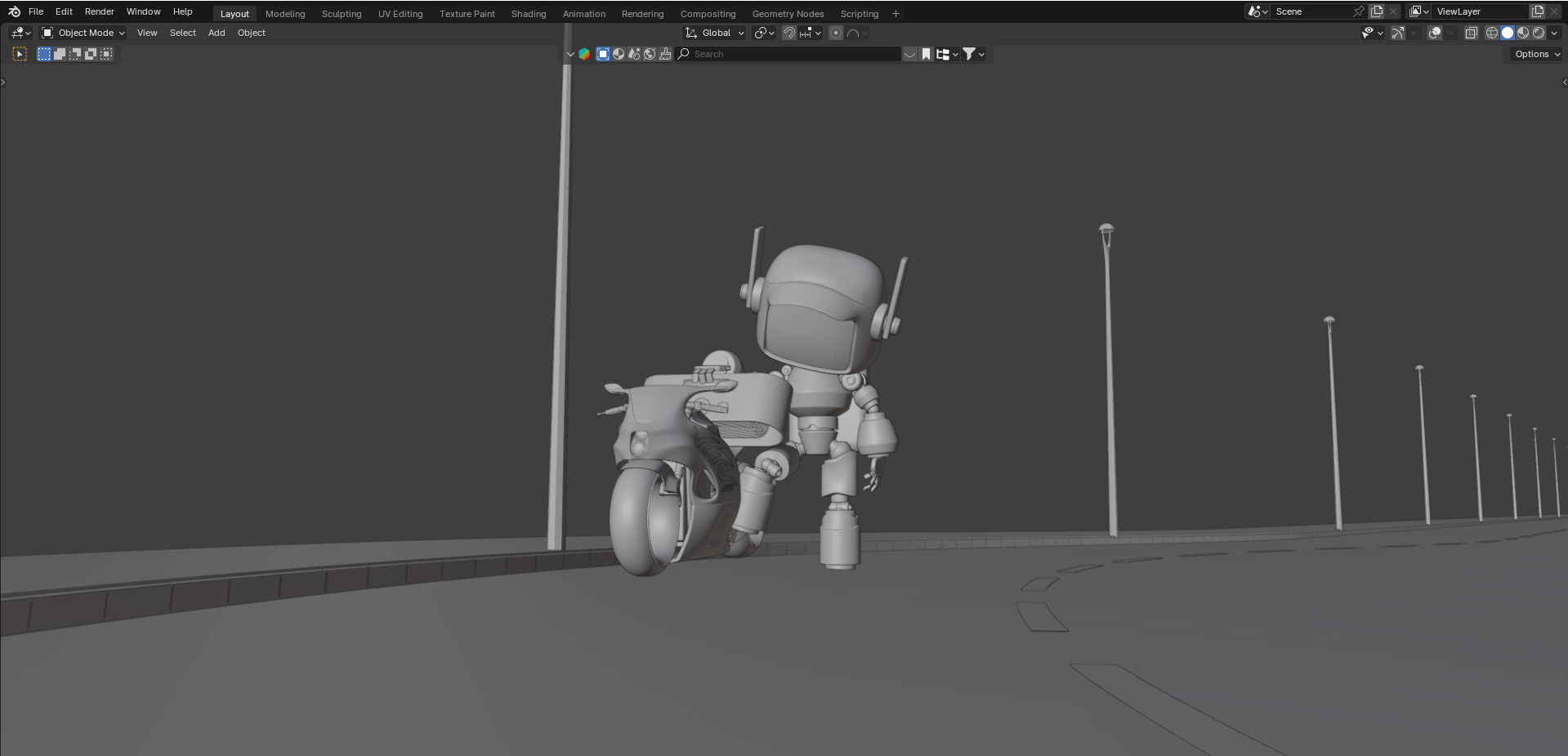Image resolution: width=1568 pixels, height=756 pixels.
Task: Expand the Options dropdown
Action: pyautogui.click(x=1536, y=54)
